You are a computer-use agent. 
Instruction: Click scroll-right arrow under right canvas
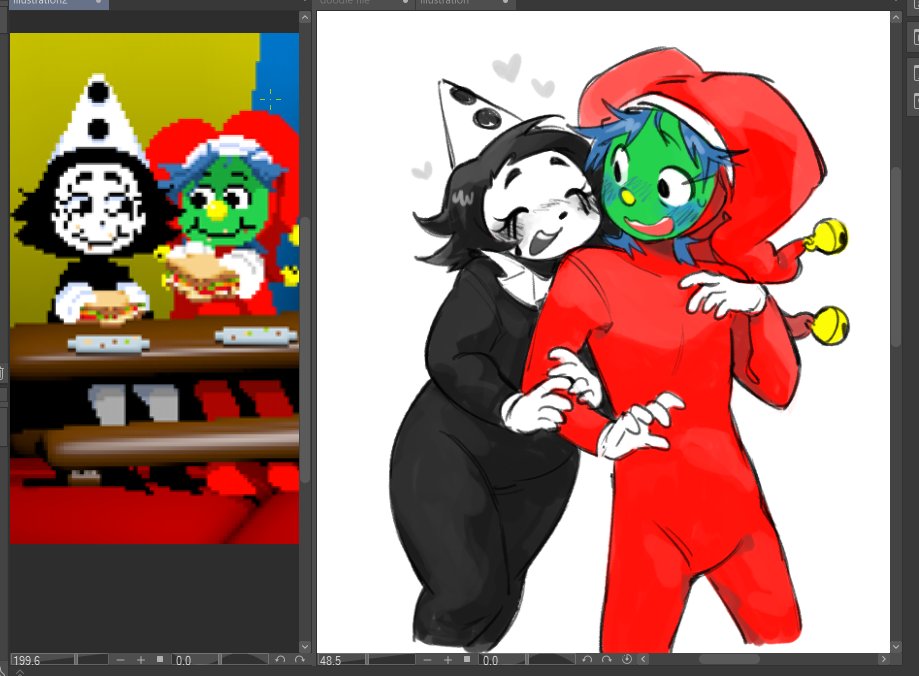883,660
